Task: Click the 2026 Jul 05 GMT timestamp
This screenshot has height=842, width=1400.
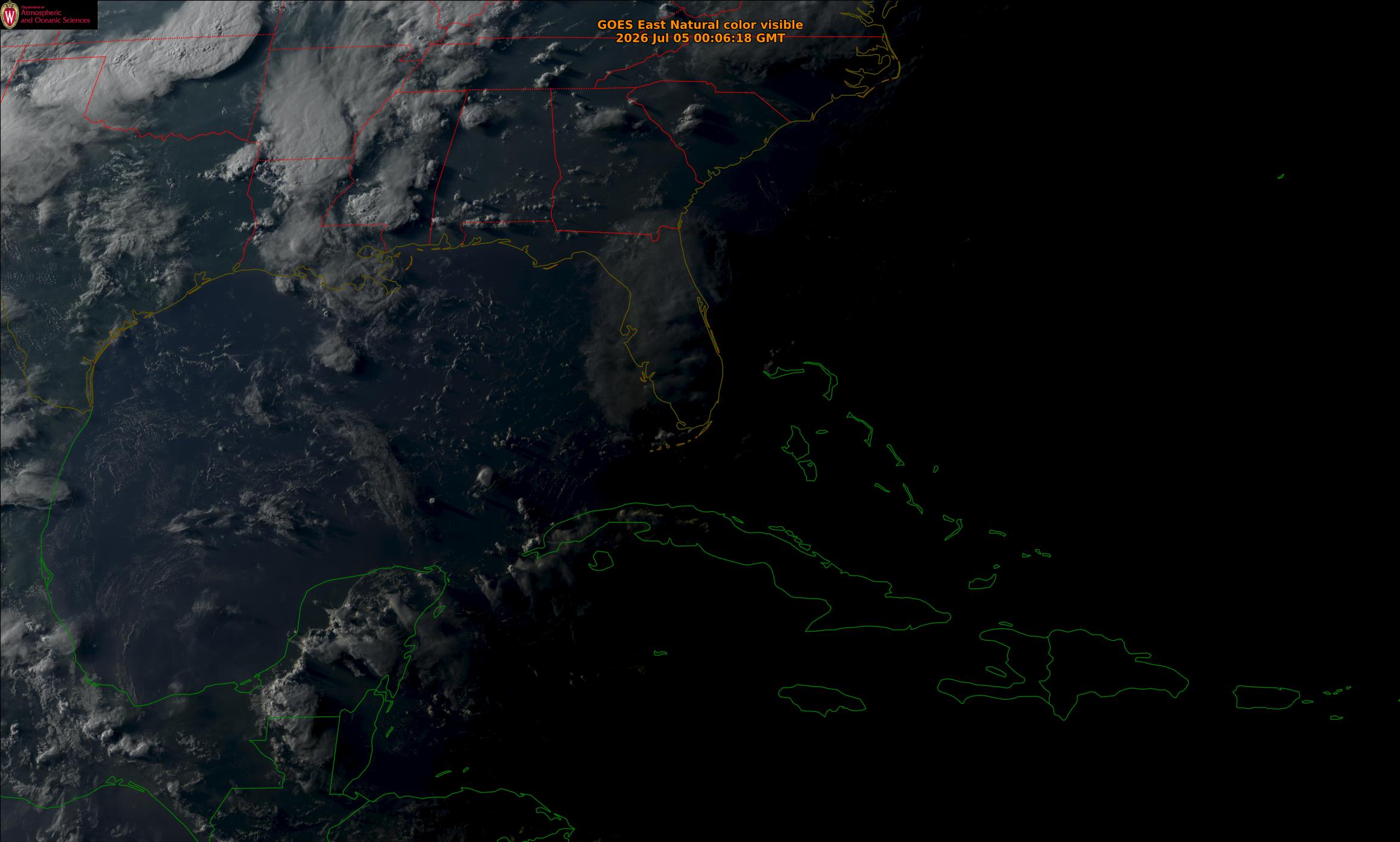Action: (700, 38)
